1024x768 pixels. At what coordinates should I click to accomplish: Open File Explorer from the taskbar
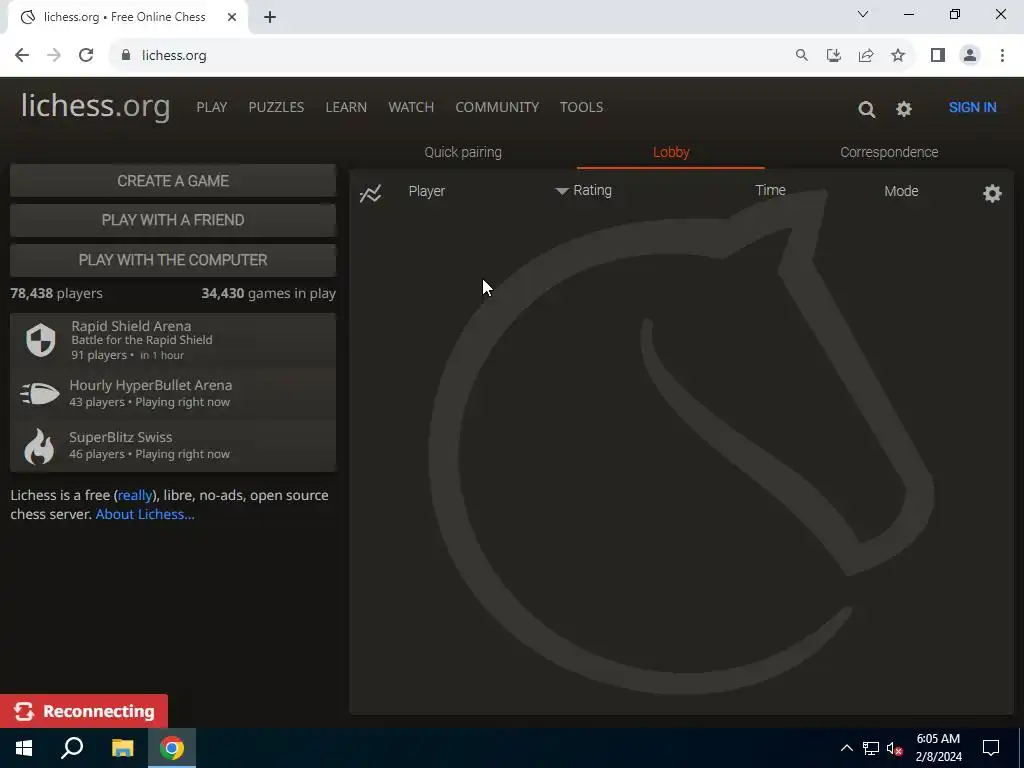click(x=122, y=748)
